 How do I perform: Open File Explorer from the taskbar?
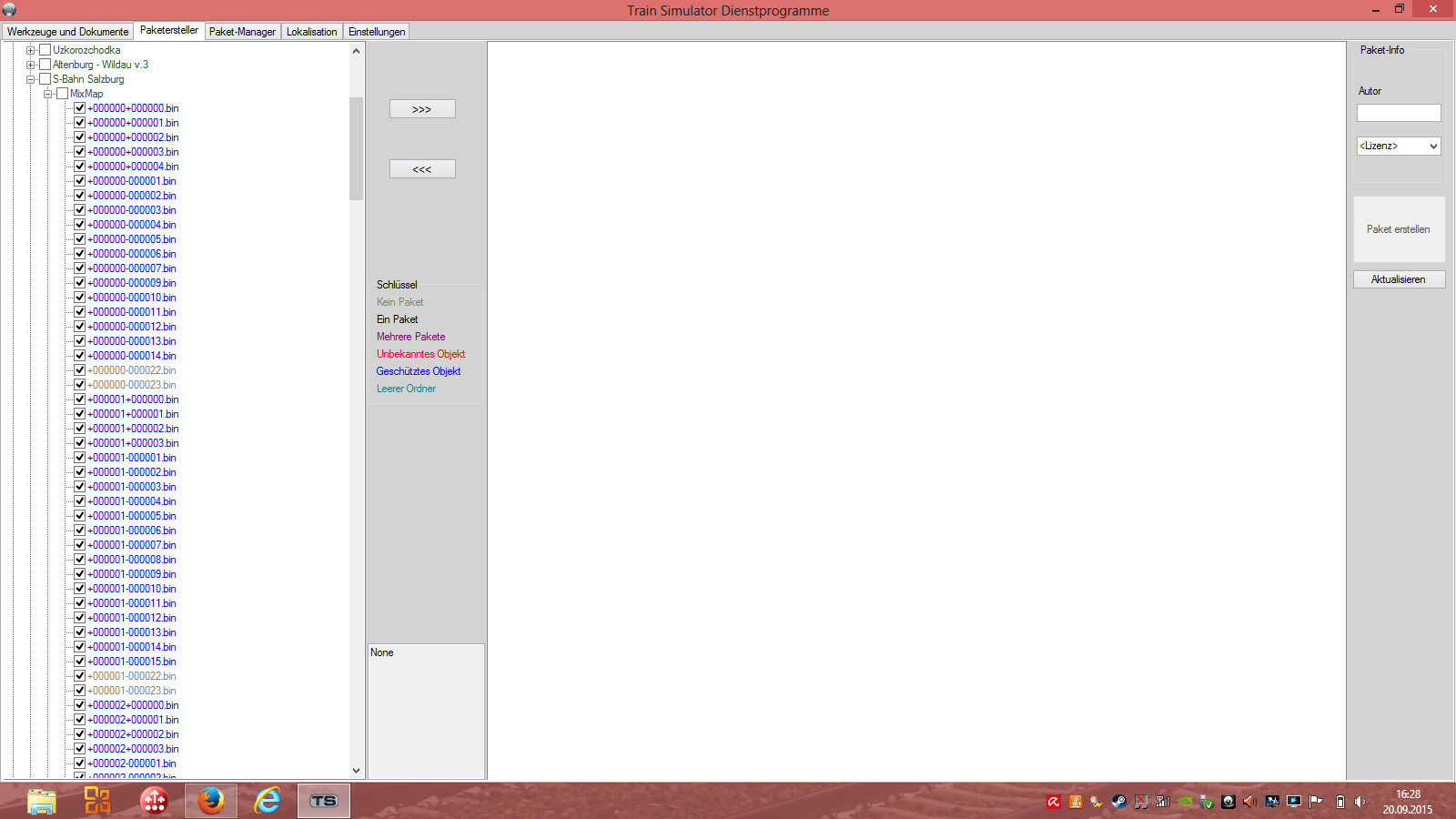[x=42, y=801]
